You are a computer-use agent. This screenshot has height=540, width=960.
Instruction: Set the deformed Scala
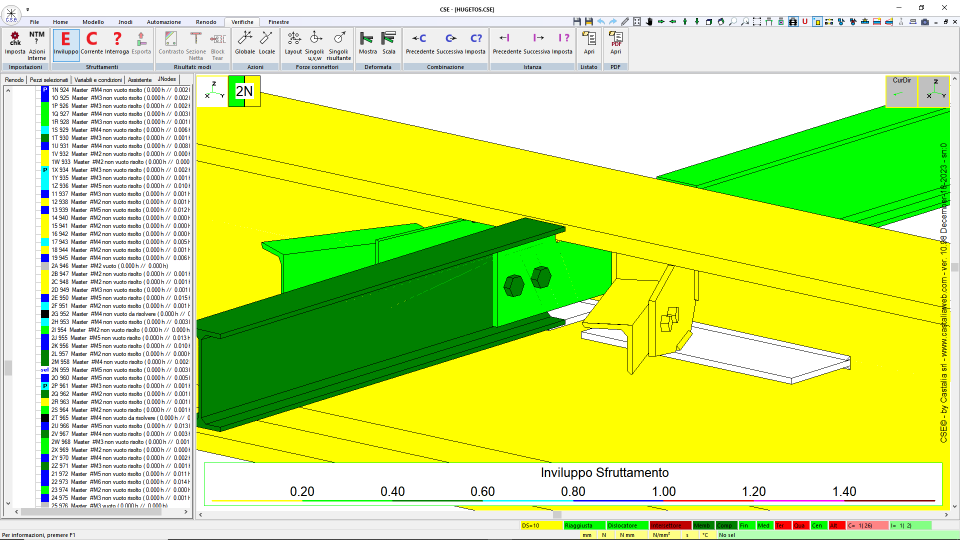pyautogui.click(x=389, y=43)
